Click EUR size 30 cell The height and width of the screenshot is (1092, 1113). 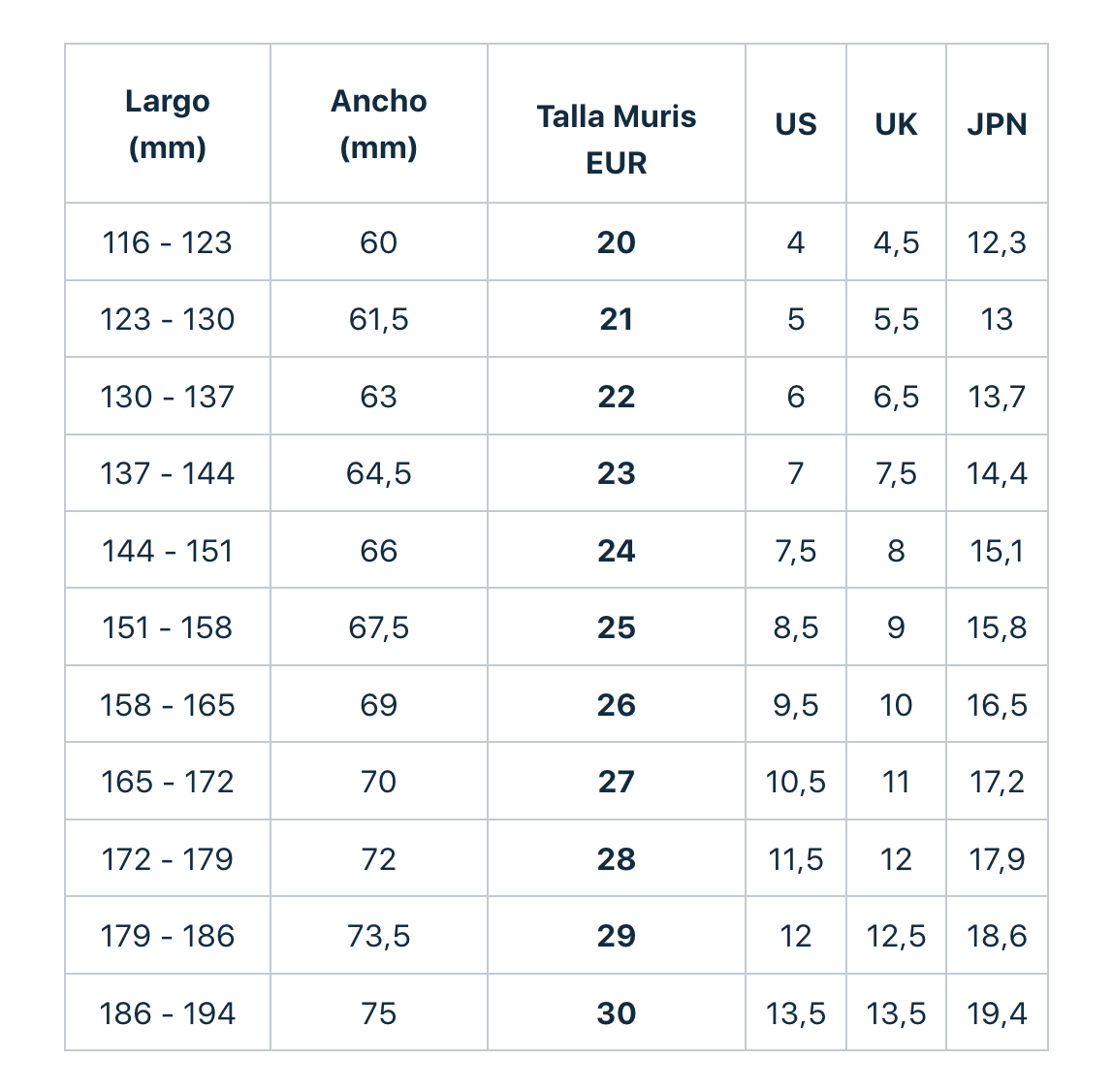click(616, 1013)
